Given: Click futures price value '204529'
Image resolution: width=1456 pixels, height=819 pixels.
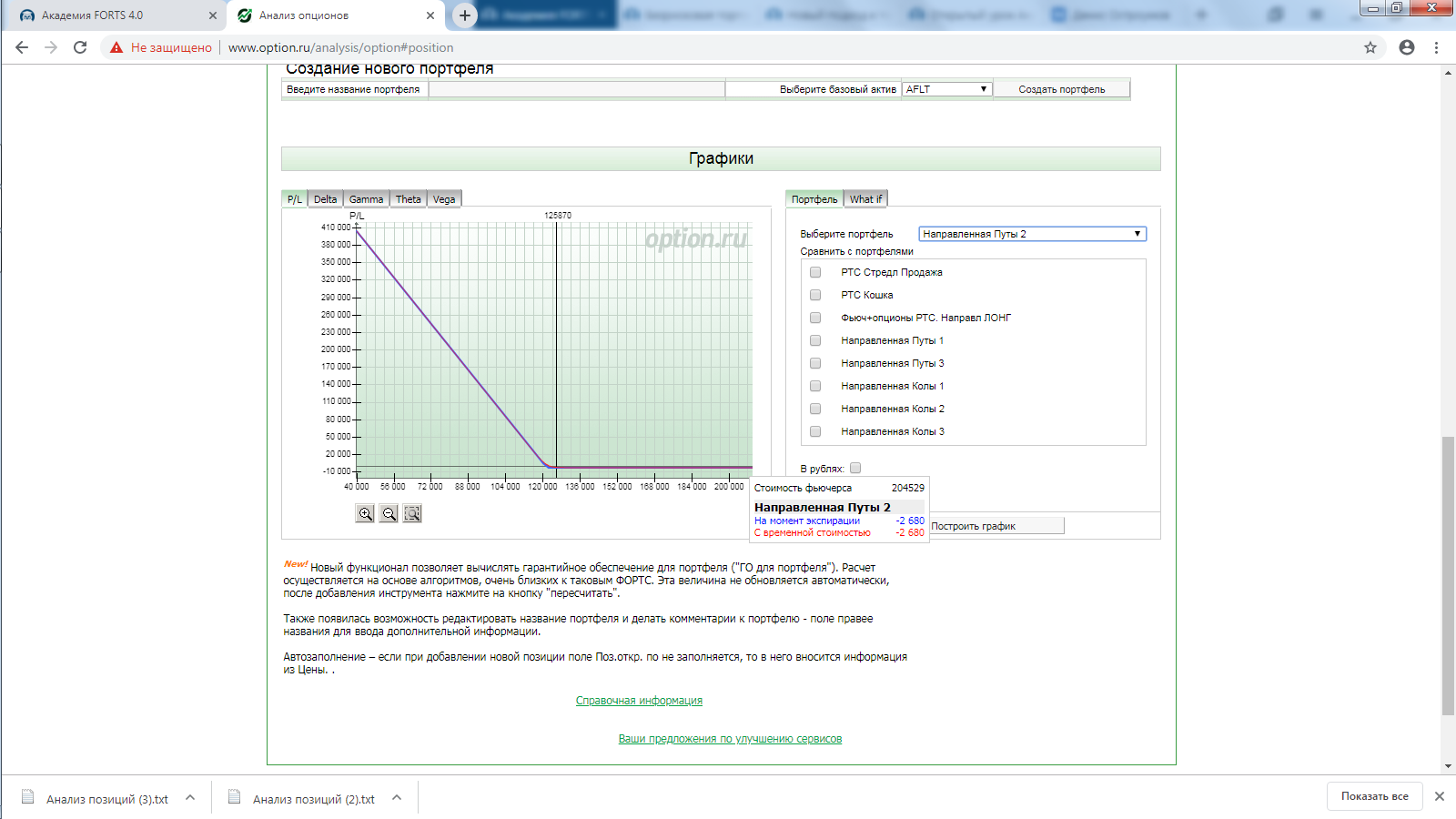Looking at the screenshot, I should pyautogui.click(x=907, y=488).
